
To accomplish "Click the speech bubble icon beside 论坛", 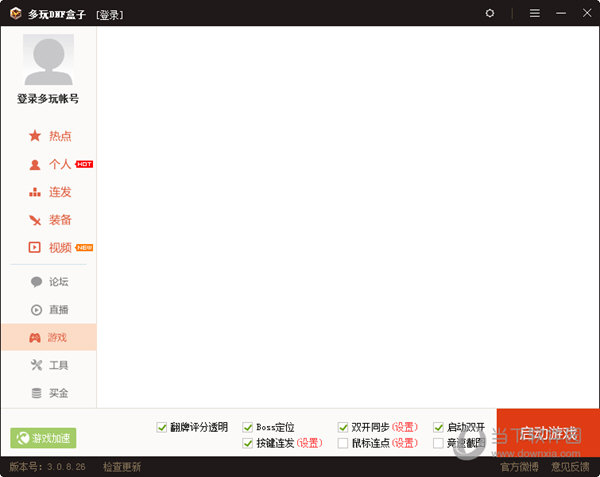I will (x=36, y=282).
